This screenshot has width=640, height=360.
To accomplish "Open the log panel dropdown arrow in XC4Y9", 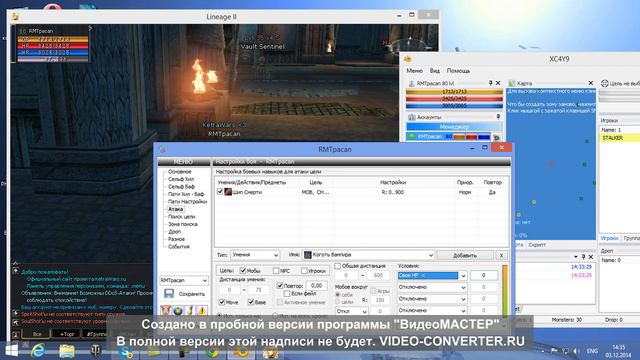I will coord(576,257).
